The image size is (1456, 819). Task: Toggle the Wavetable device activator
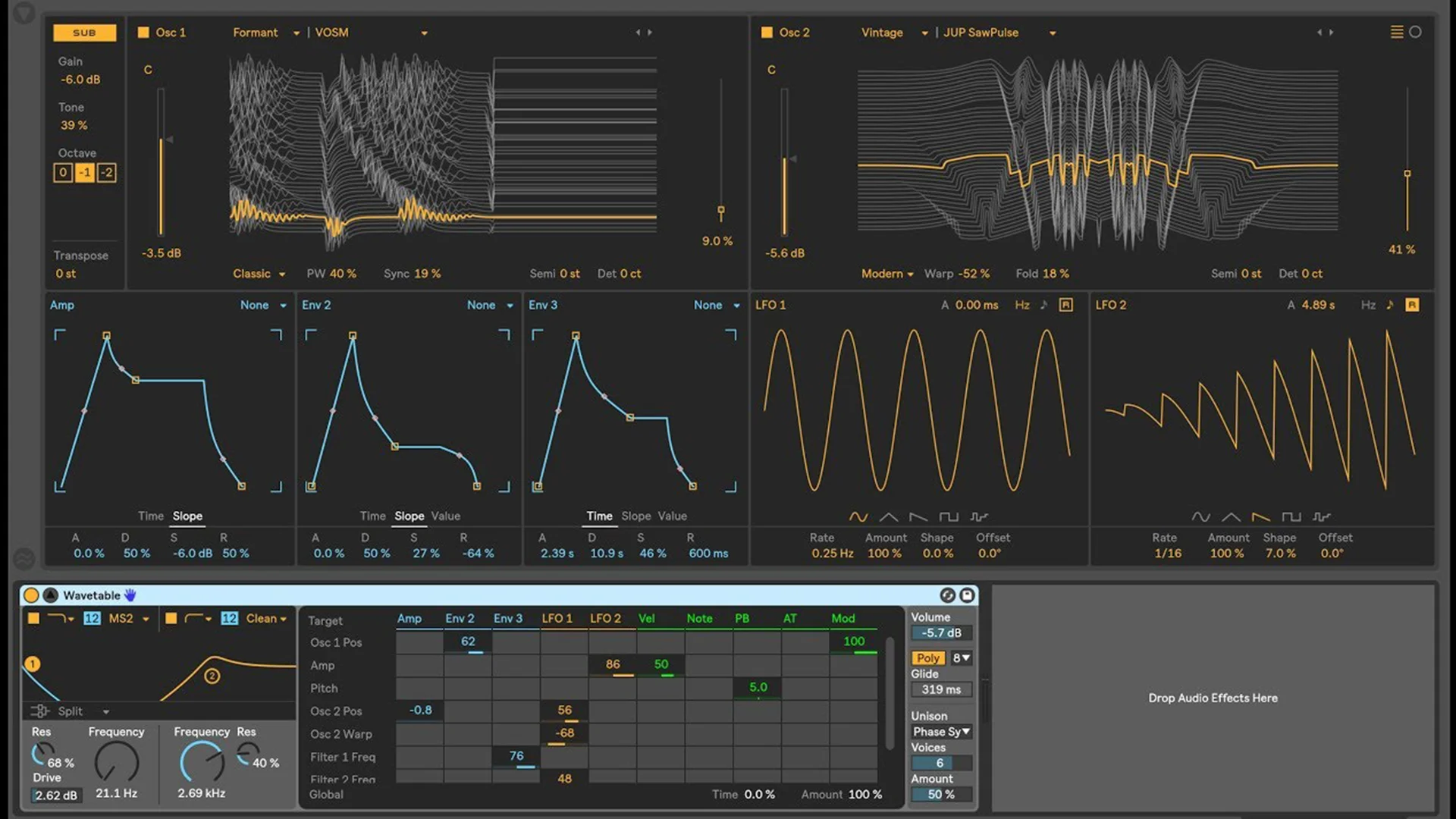[x=31, y=595]
